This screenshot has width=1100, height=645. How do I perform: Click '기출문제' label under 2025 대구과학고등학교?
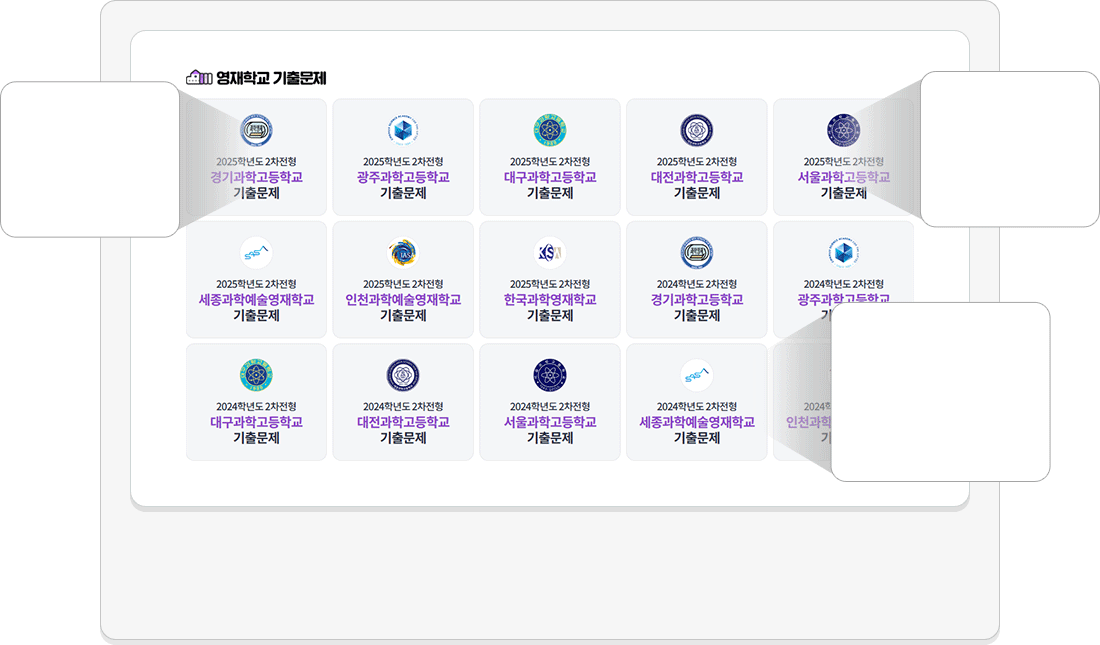point(550,193)
